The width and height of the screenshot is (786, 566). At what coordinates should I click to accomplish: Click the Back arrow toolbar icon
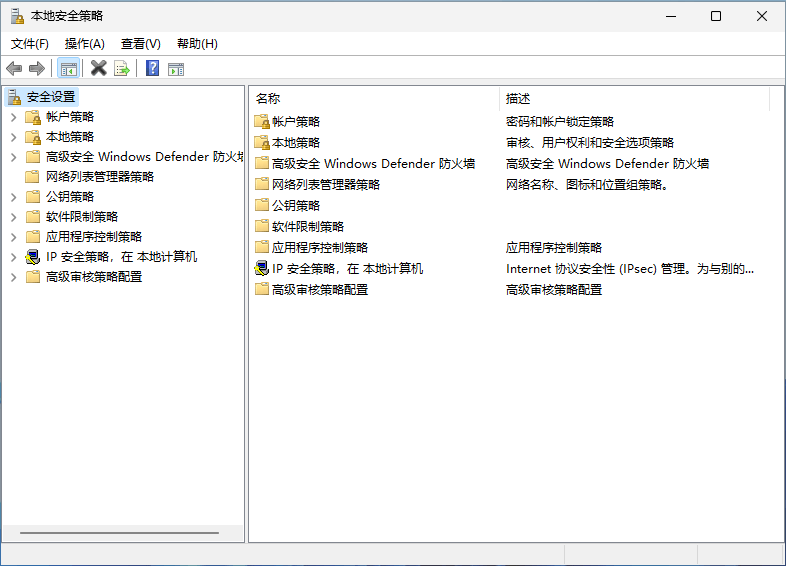pos(14,68)
